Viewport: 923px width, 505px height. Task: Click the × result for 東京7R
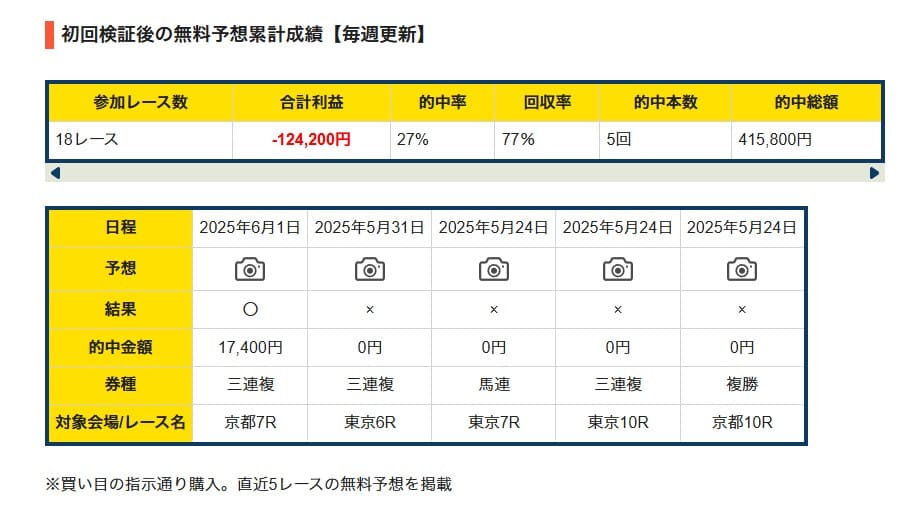coord(494,310)
